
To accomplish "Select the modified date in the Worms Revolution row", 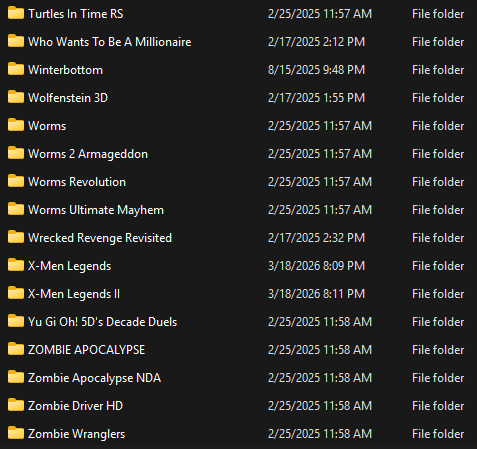I will 320,182.
